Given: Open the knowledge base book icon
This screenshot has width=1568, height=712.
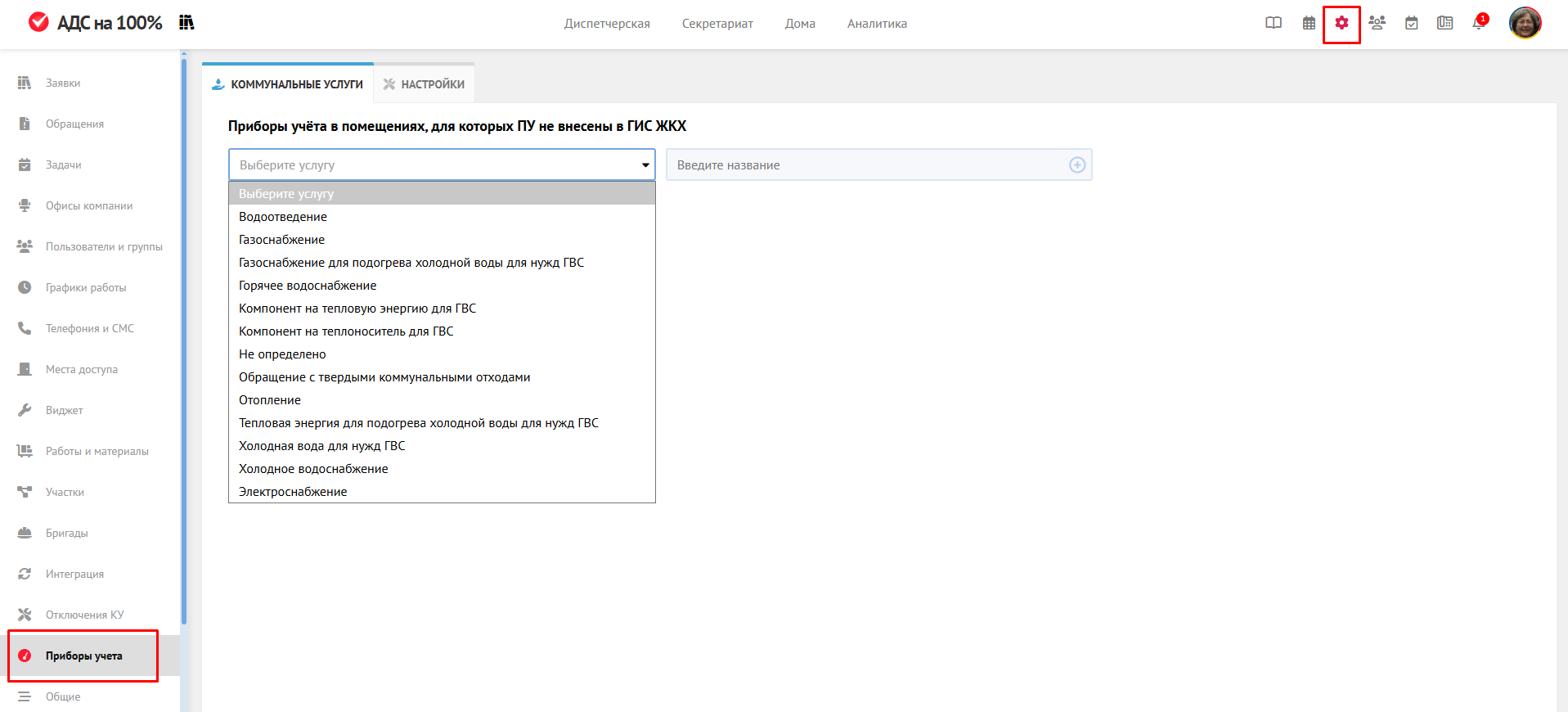Looking at the screenshot, I should (x=1274, y=24).
